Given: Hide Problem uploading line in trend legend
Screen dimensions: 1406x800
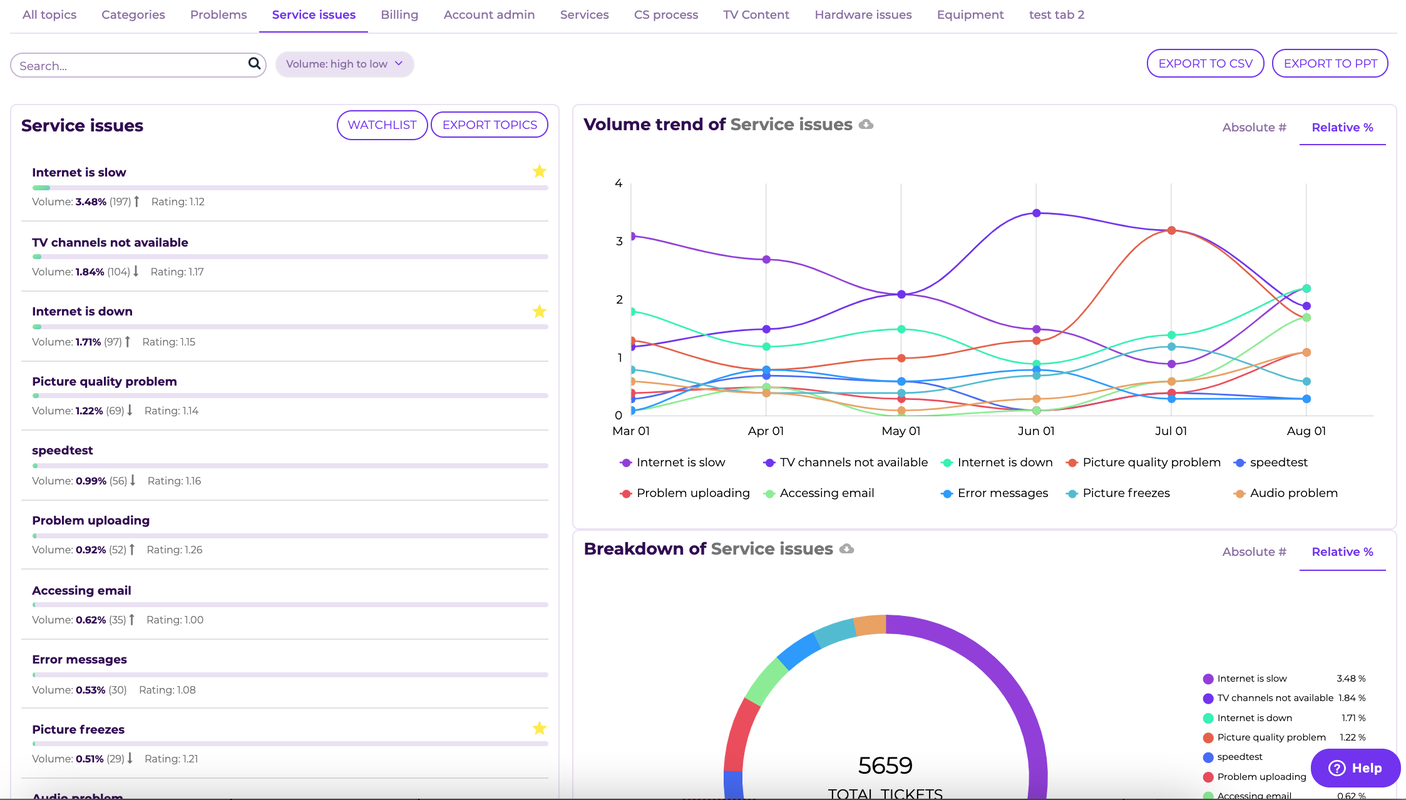Looking at the screenshot, I should 684,493.
